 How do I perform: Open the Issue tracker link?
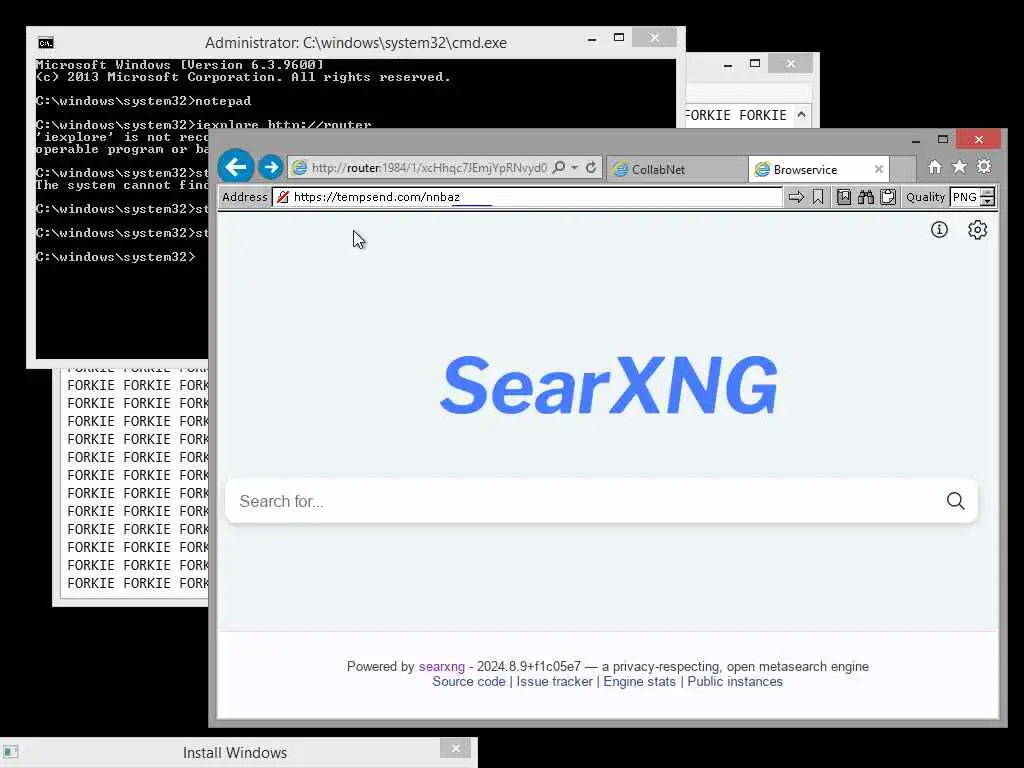(x=554, y=681)
